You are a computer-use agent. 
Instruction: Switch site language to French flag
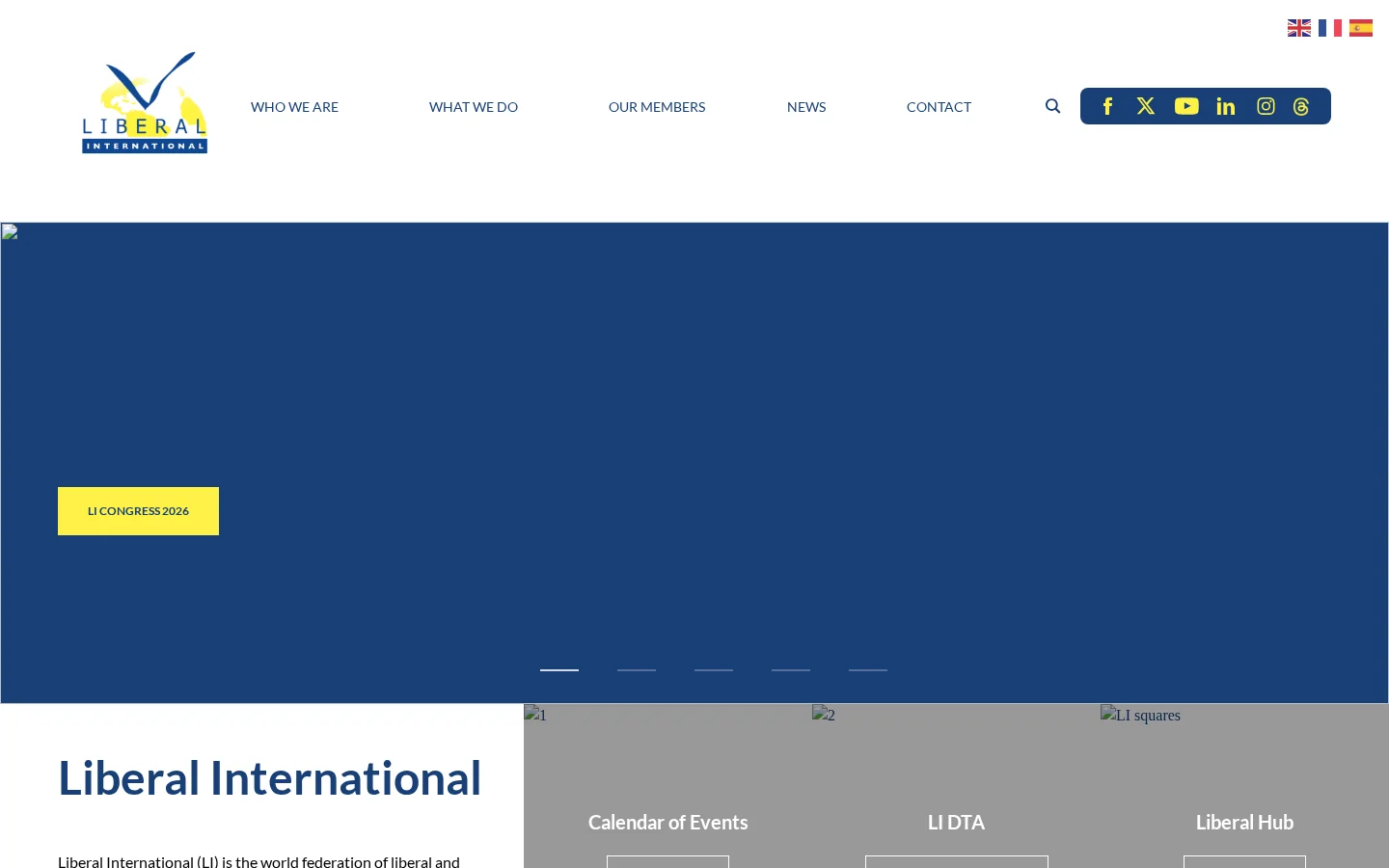point(1330,28)
